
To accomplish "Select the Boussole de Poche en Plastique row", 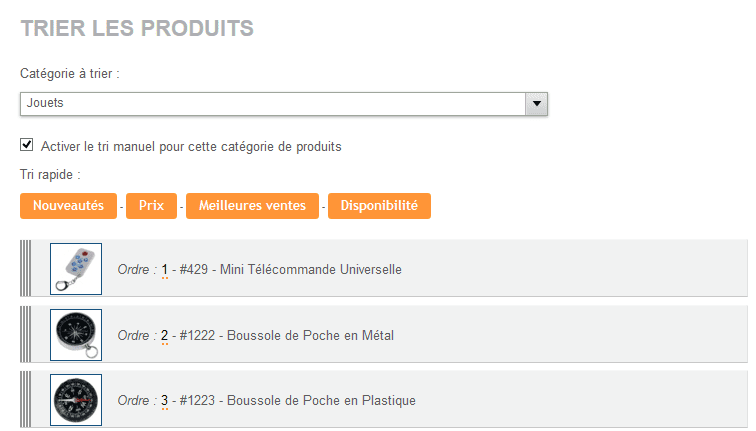I will 384,399.
